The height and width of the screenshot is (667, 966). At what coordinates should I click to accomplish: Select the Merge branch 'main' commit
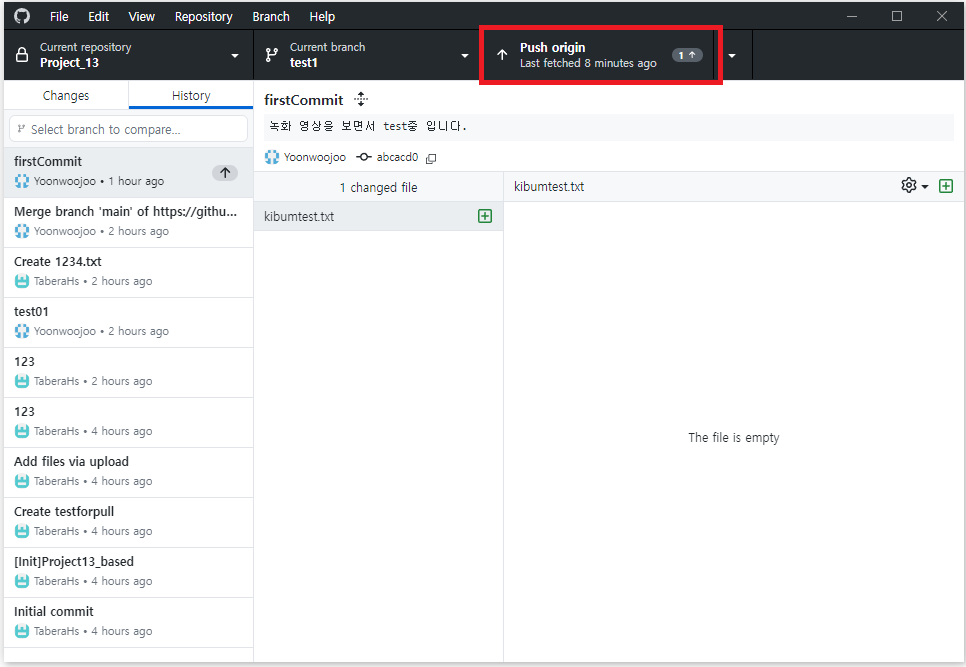tap(128, 222)
